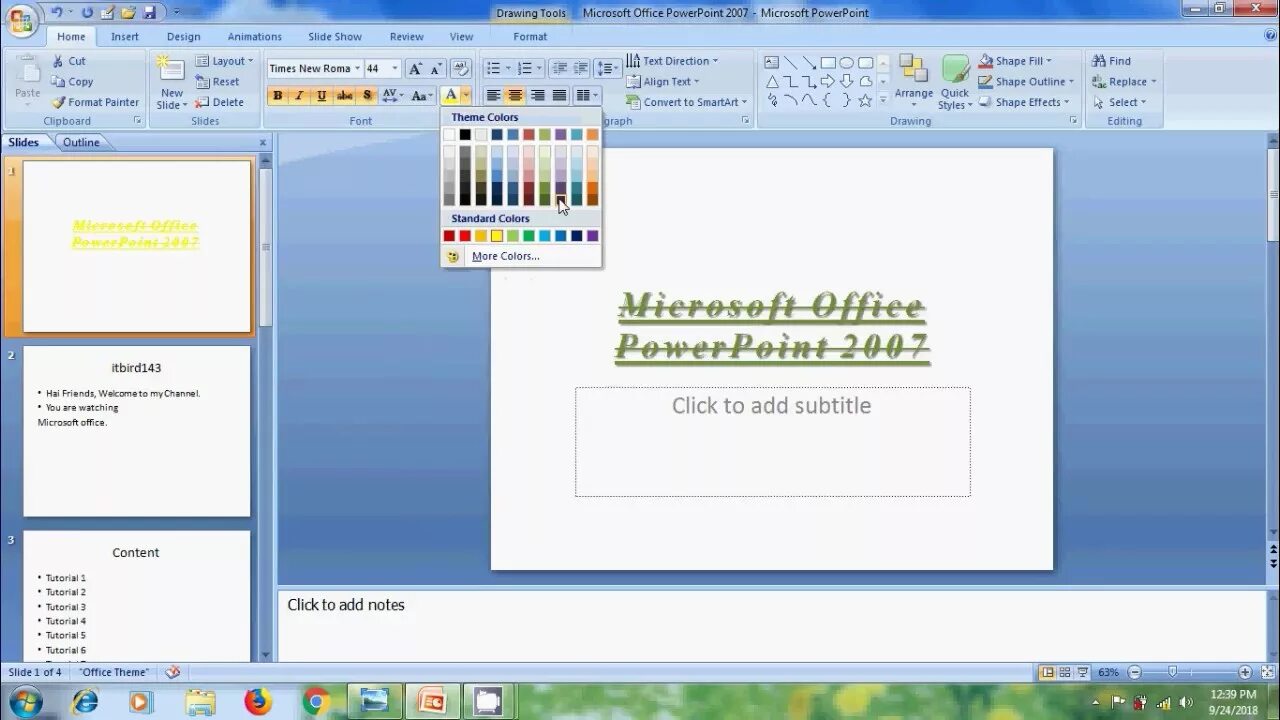The image size is (1280, 720).
Task: Click the Reset slide button
Action: coord(217,82)
